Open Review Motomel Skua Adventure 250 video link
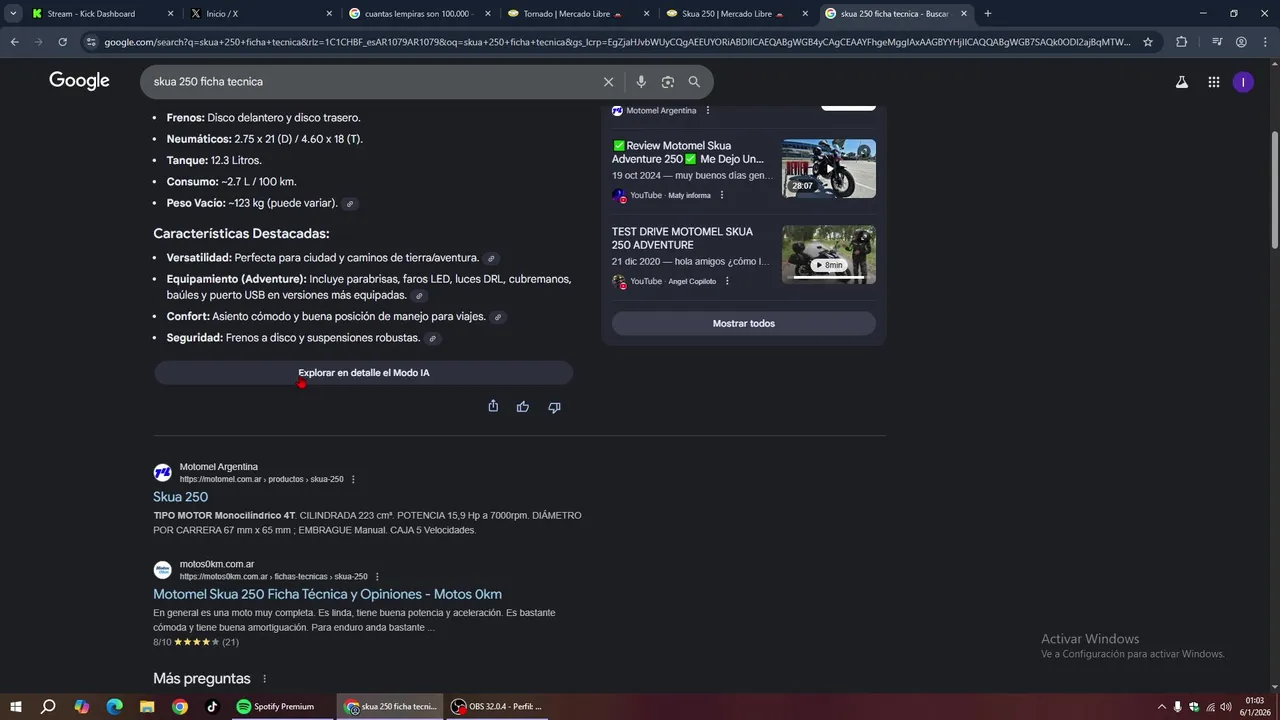Viewport: 1280px width, 720px height. pos(688,152)
